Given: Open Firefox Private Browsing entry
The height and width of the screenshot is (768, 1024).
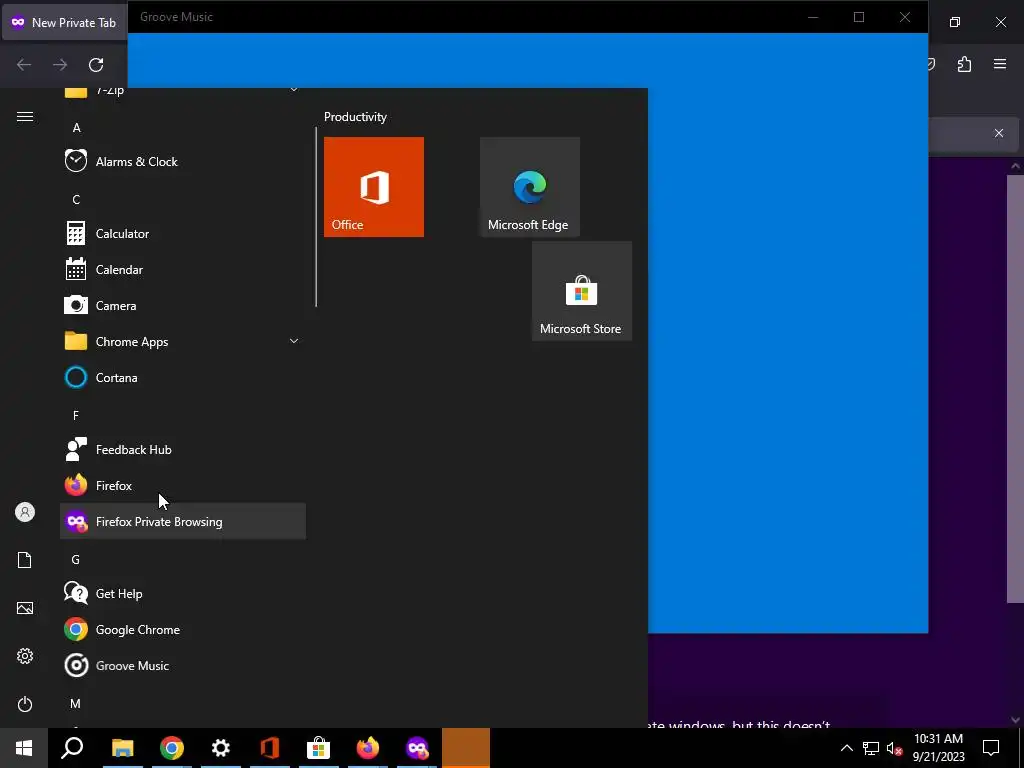Looking at the screenshot, I should point(183,521).
